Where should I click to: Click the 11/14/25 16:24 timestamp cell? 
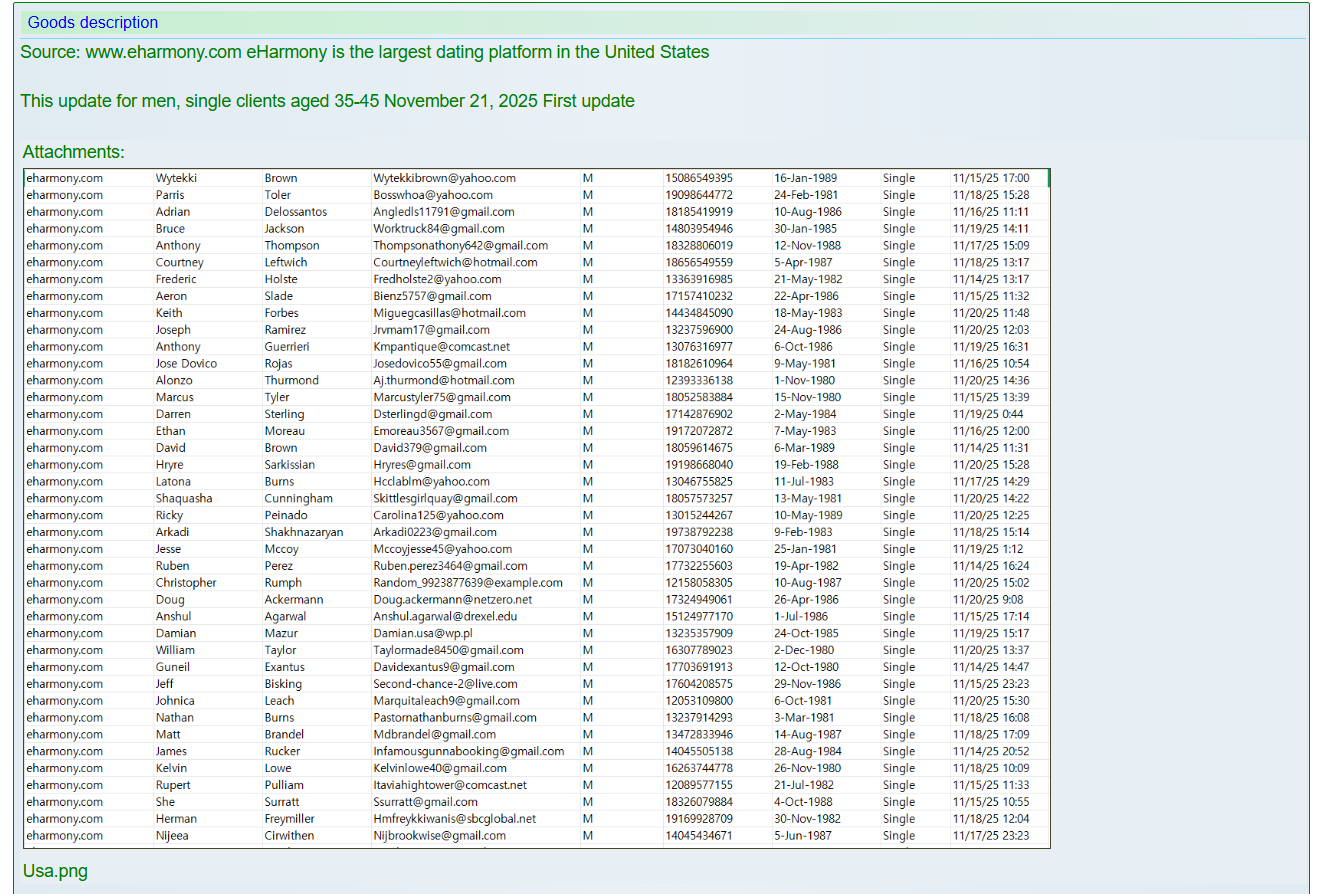[x=990, y=566]
